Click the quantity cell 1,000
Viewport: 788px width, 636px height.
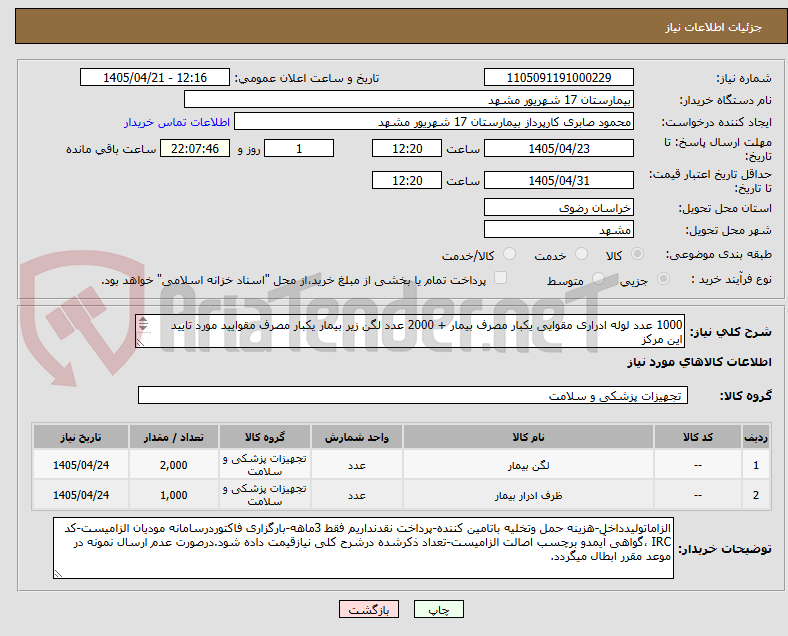tap(174, 496)
